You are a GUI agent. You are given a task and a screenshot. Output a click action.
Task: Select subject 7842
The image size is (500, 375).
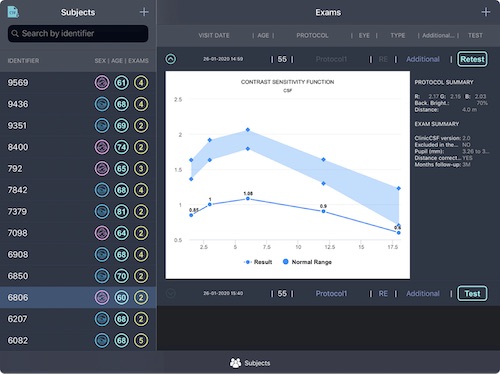pos(78,190)
